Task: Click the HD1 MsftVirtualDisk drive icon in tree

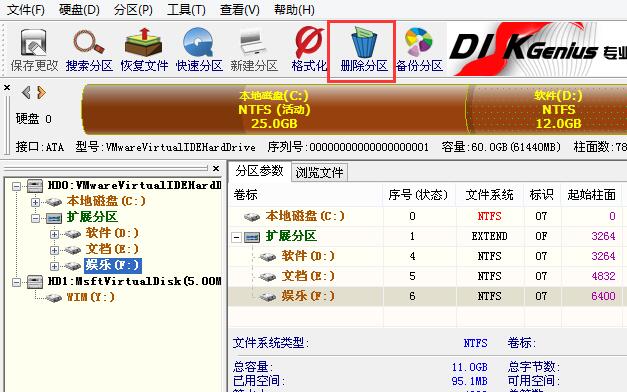Action: pos(35,281)
